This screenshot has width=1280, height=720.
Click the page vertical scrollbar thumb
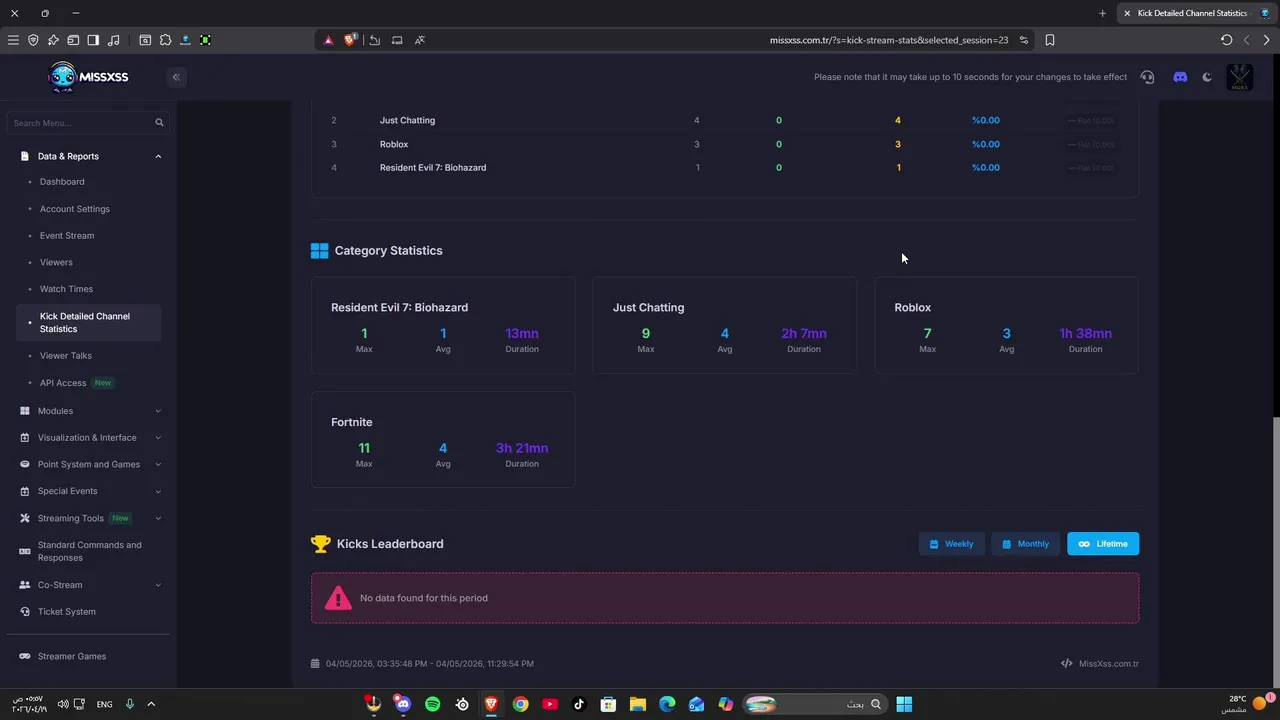(1274, 550)
